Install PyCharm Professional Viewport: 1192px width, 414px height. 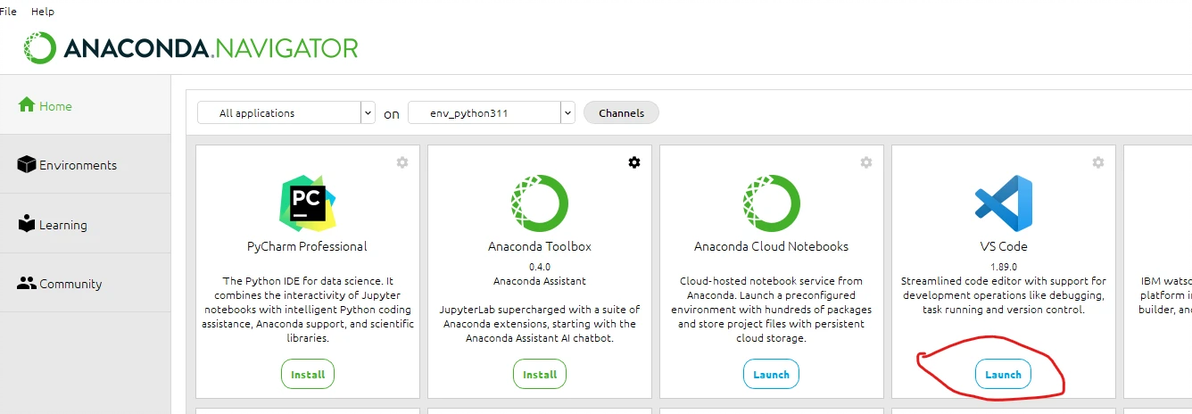pos(307,374)
